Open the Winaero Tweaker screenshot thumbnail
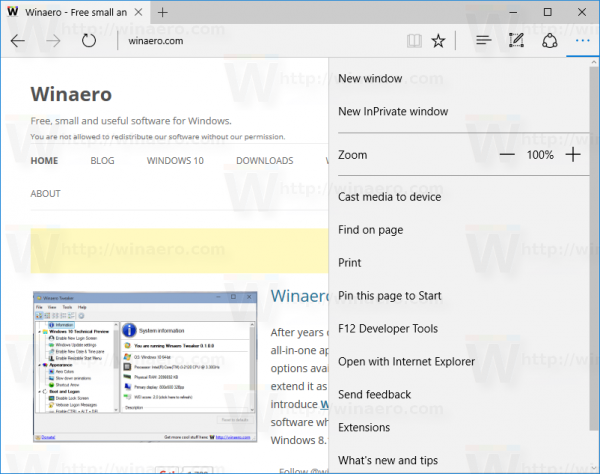The height and width of the screenshot is (474, 600). coord(145,367)
